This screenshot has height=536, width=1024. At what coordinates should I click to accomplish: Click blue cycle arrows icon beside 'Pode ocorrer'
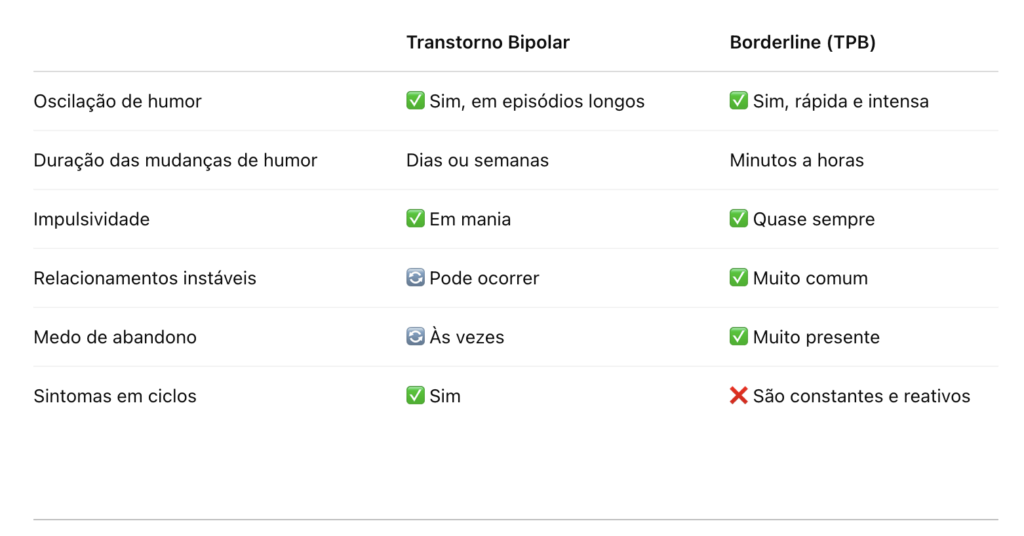[415, 277]
